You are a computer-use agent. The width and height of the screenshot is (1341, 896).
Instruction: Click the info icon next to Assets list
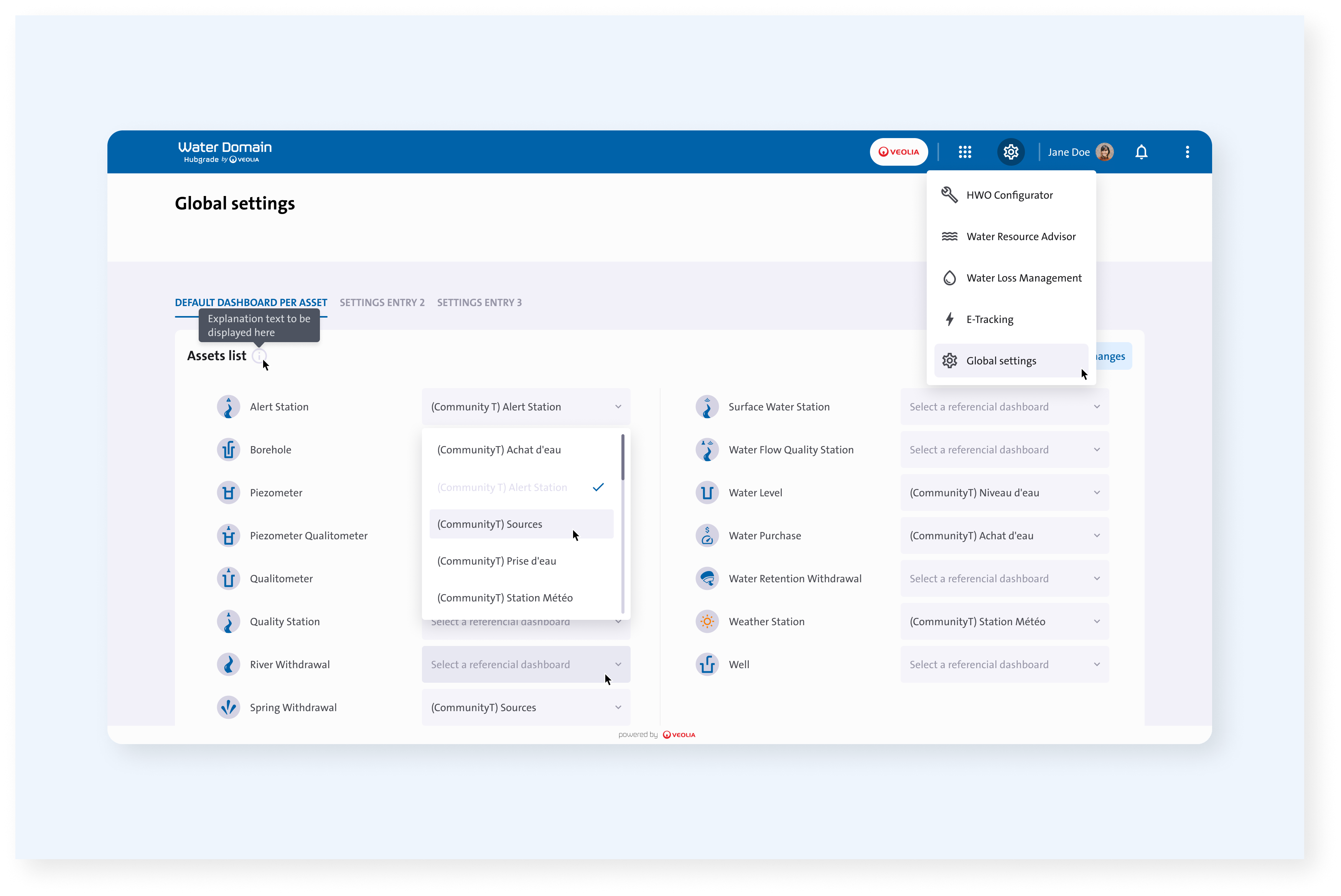[259, 356]
